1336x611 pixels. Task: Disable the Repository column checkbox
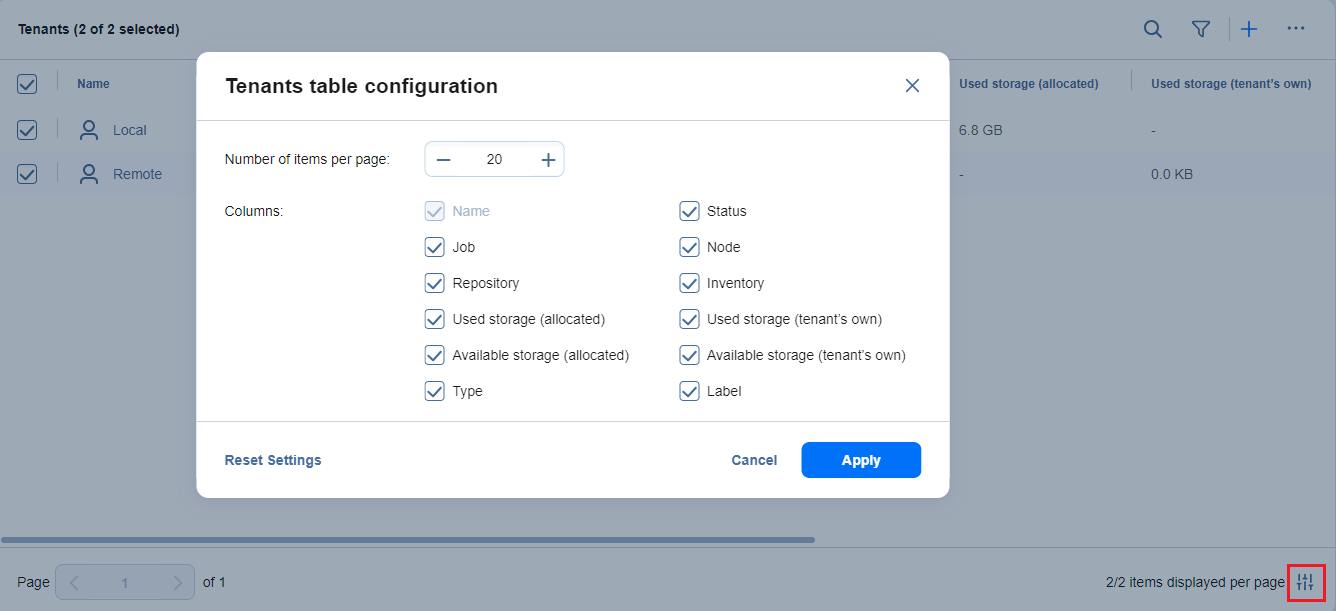(434, 283)
